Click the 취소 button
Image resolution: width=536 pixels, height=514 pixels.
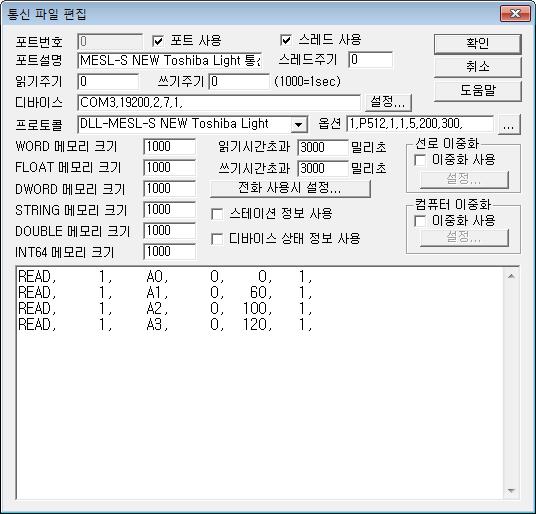coord(478,67)
